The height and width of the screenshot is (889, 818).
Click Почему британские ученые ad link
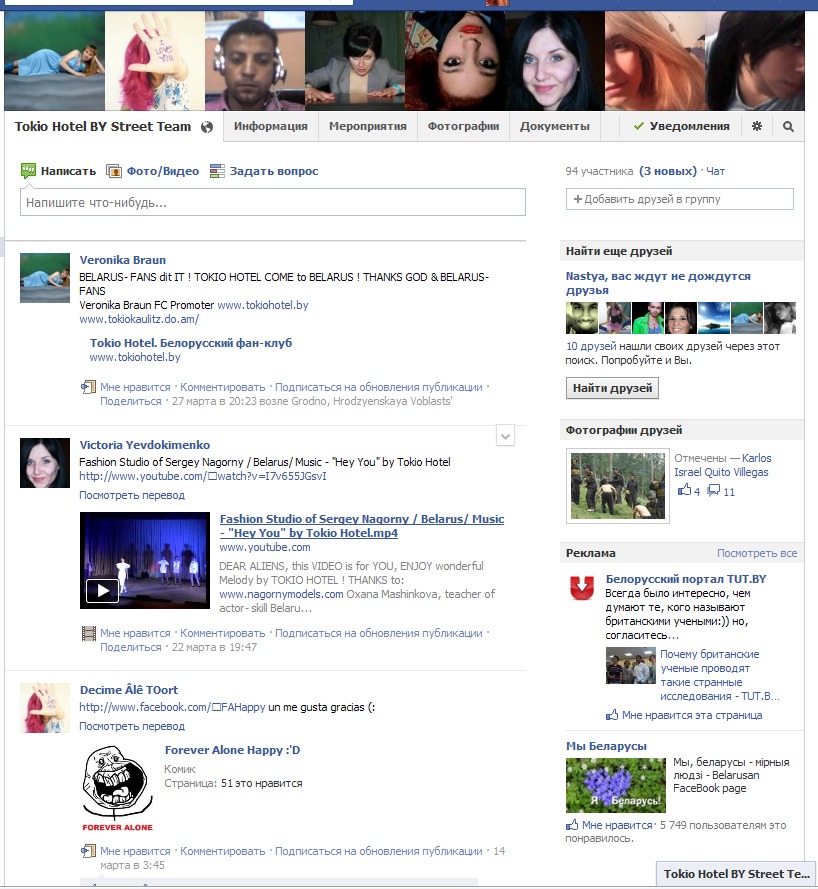click(720, 675)
